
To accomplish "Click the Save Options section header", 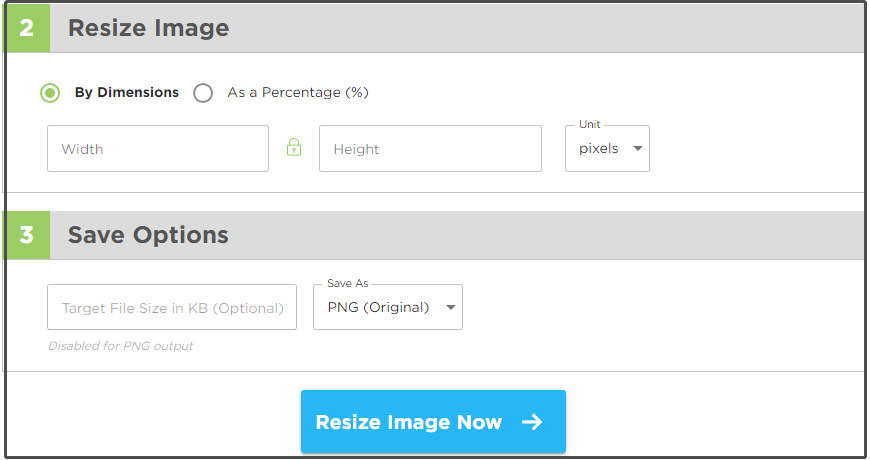I will [x=148, y=235].
